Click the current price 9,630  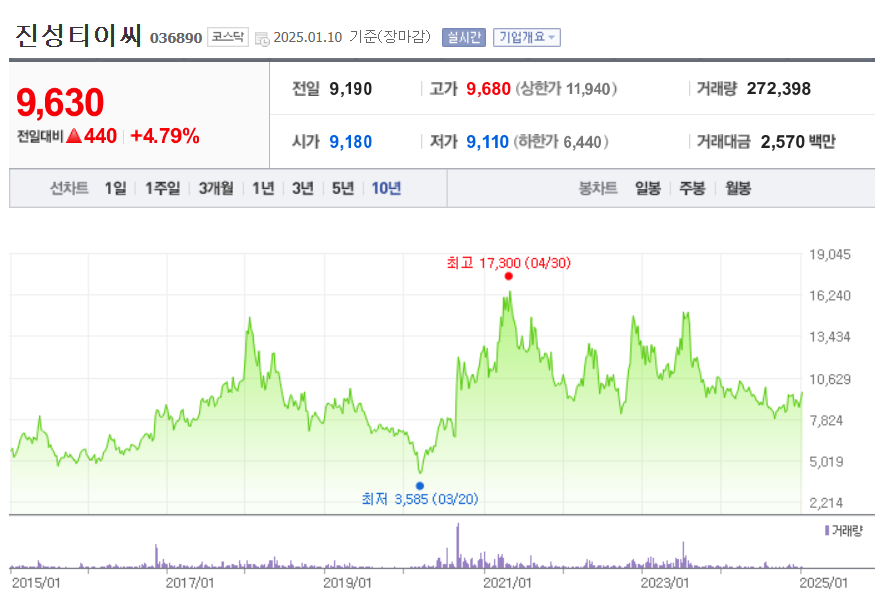click(60, 103)
